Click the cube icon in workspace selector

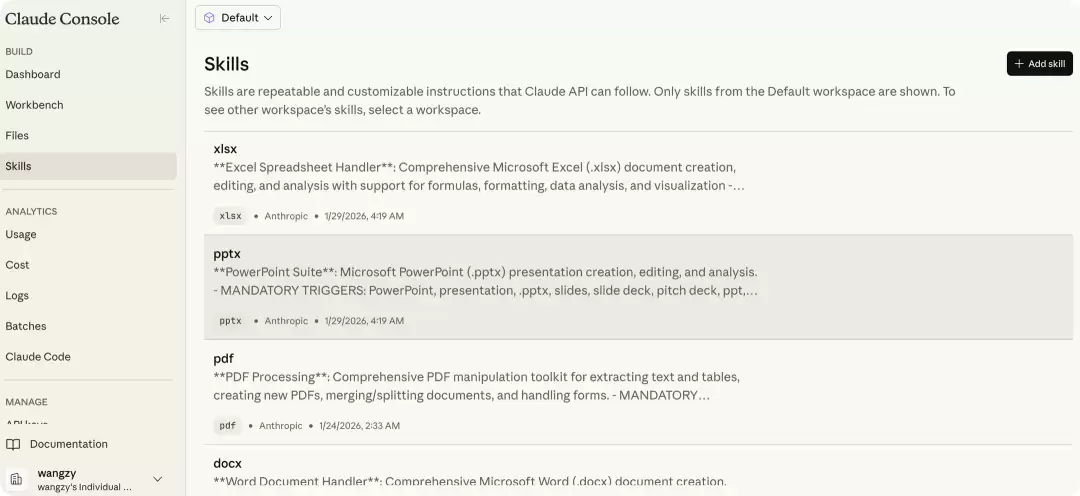click(209, 18)
